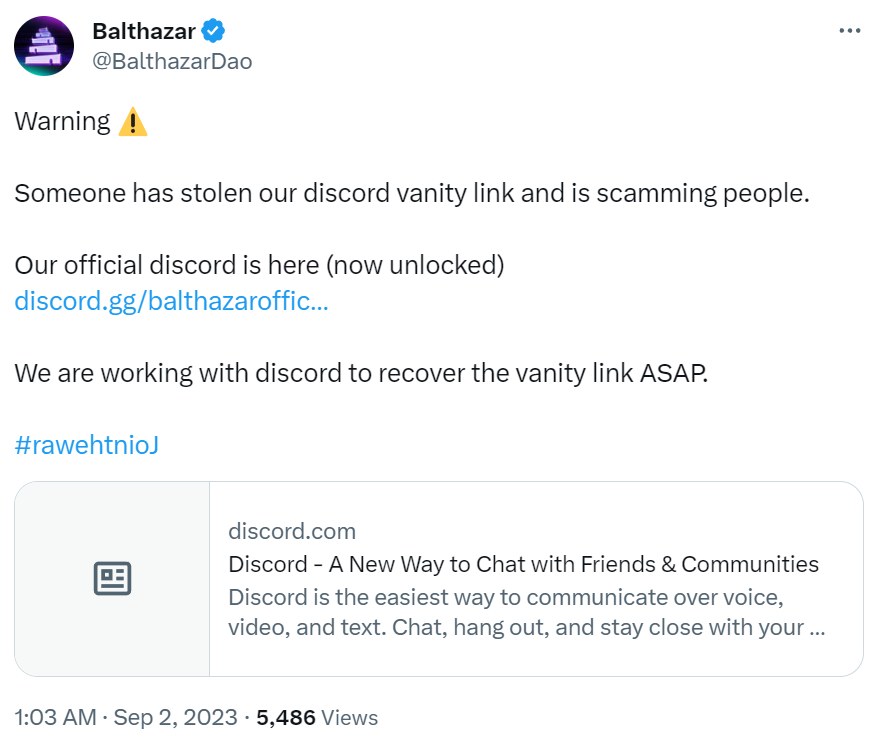Viewport: 880px width, 740px height.
Task: Open the three-dot more options menu
Action: point(849,31)
